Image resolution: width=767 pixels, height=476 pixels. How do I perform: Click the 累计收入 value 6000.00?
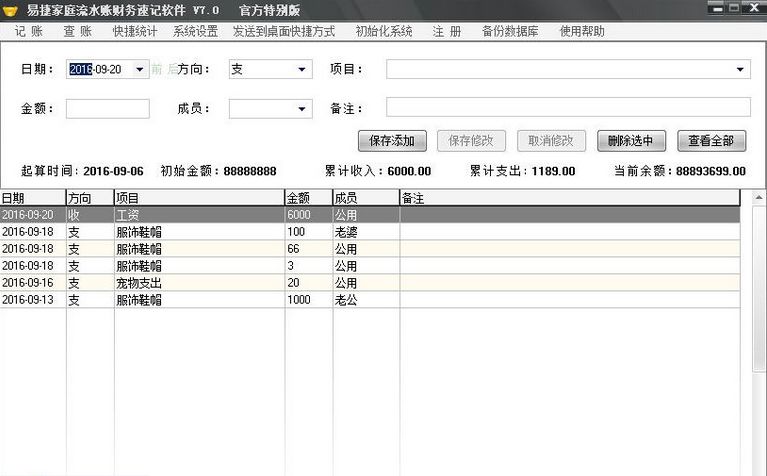[409, 171]
